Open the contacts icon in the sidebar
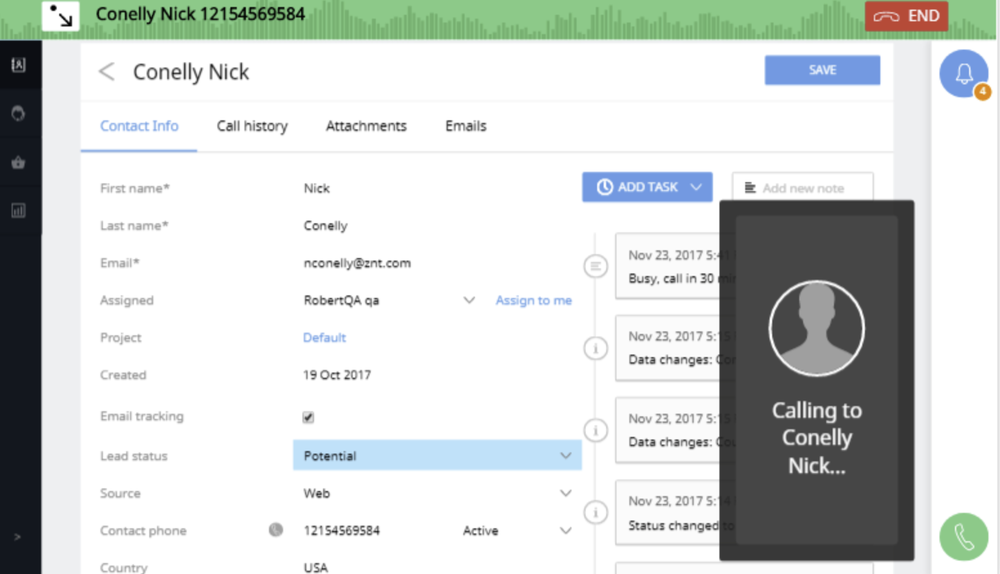1000x574 pixels. [18, 64]
